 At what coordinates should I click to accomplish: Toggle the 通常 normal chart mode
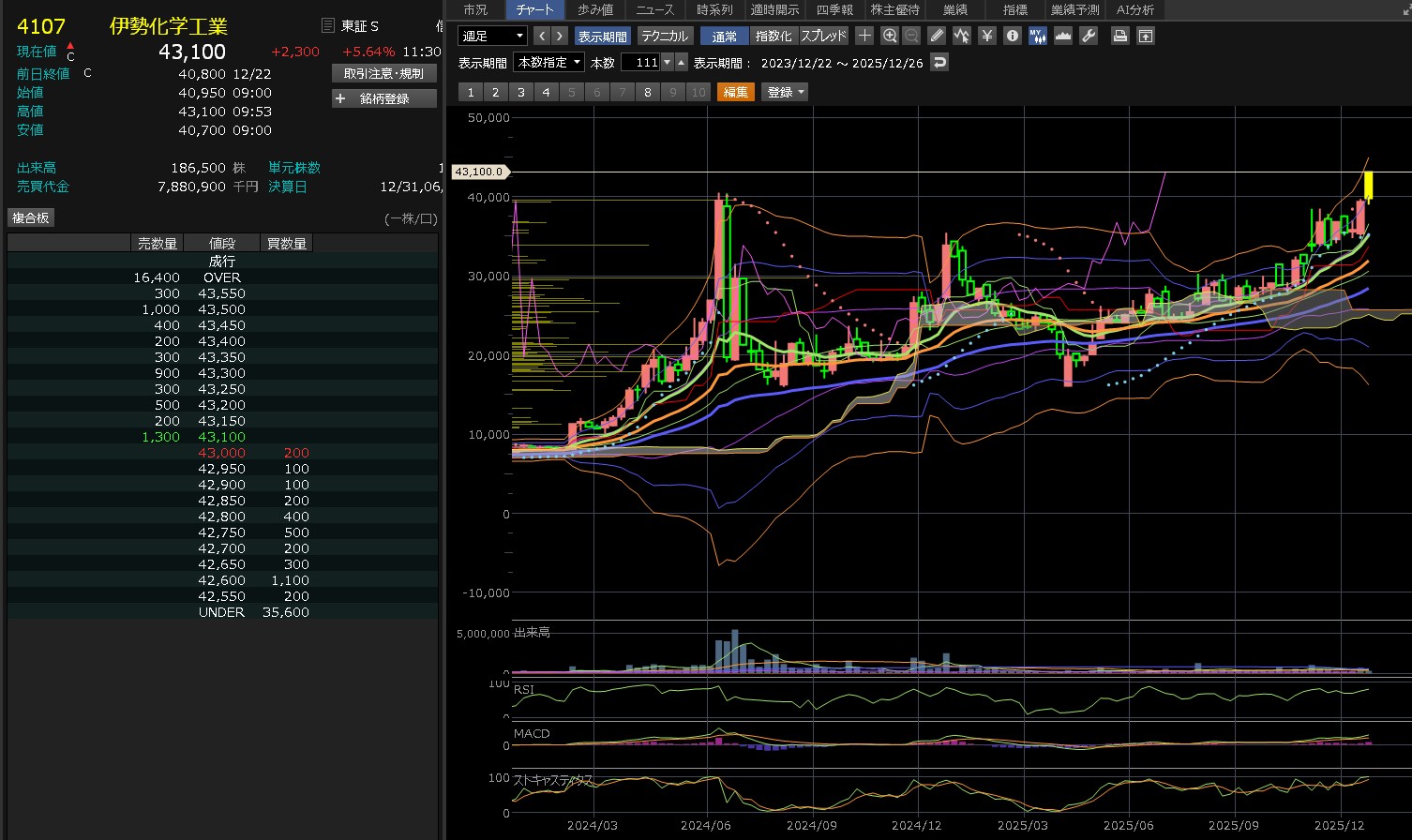(724, 36)
